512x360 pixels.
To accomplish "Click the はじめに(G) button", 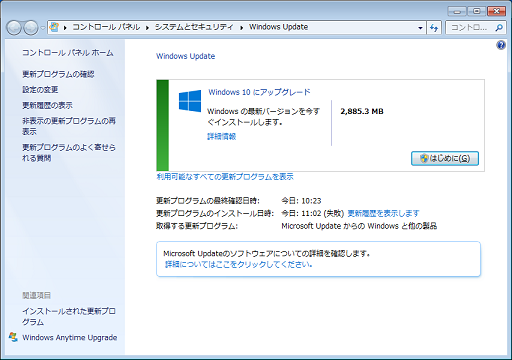I will (x=445, y=158).
